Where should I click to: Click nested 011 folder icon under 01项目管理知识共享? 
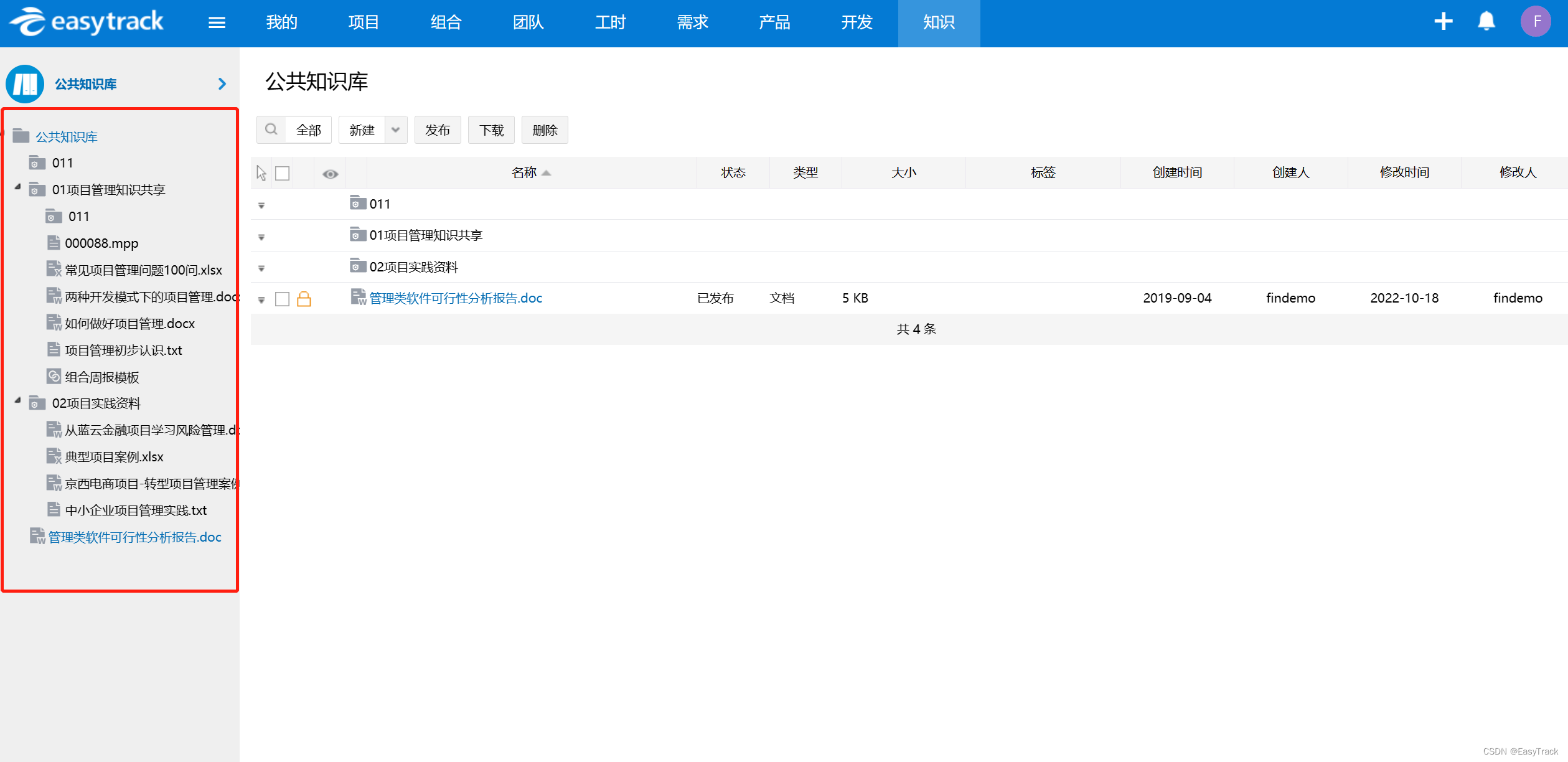click(54, 216)
